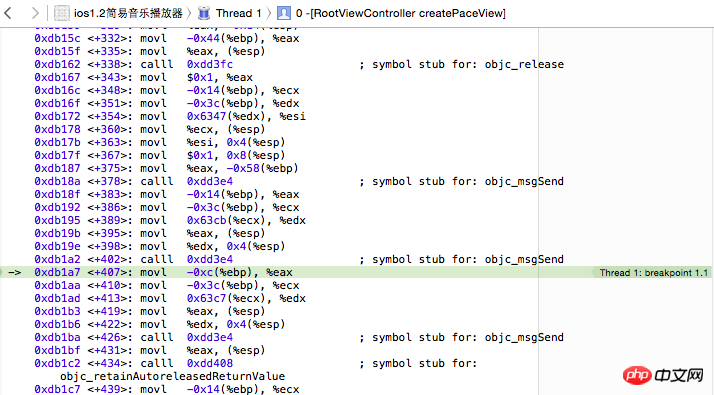Click the Thread 1: breakpoint 1.1 annotation

pyautogui.click(x=653, y=272)
